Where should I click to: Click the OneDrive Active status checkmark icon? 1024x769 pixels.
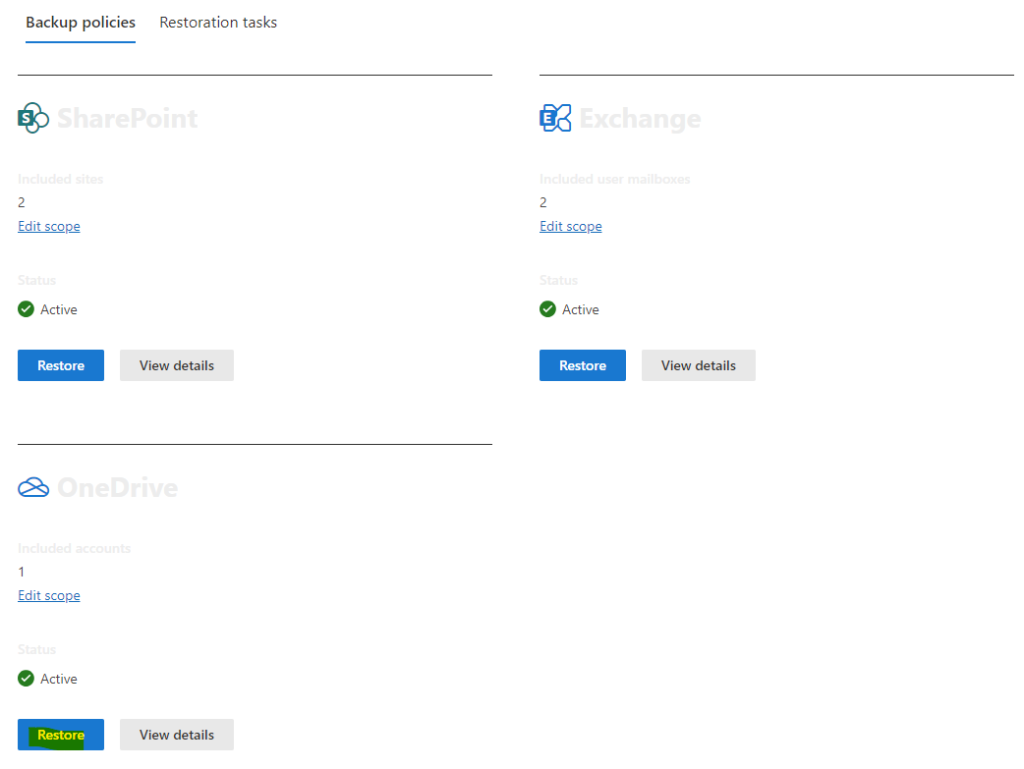26,678
